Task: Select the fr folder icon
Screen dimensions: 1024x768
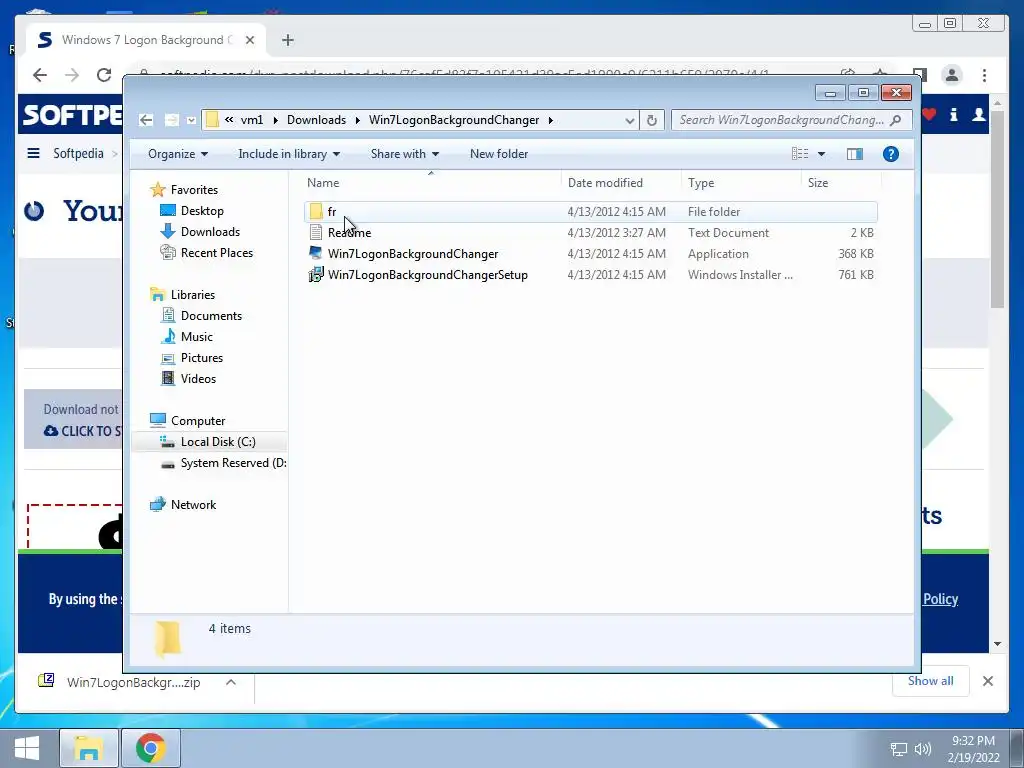Action: pos(316,212)
